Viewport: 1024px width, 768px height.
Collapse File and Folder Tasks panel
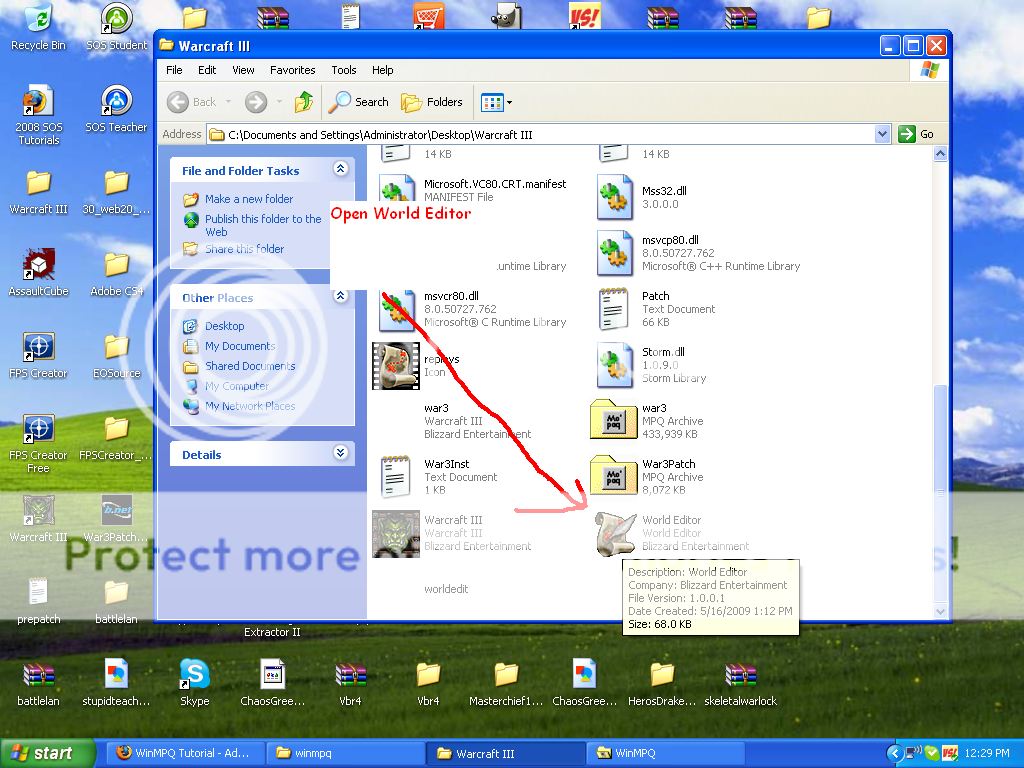340,168
